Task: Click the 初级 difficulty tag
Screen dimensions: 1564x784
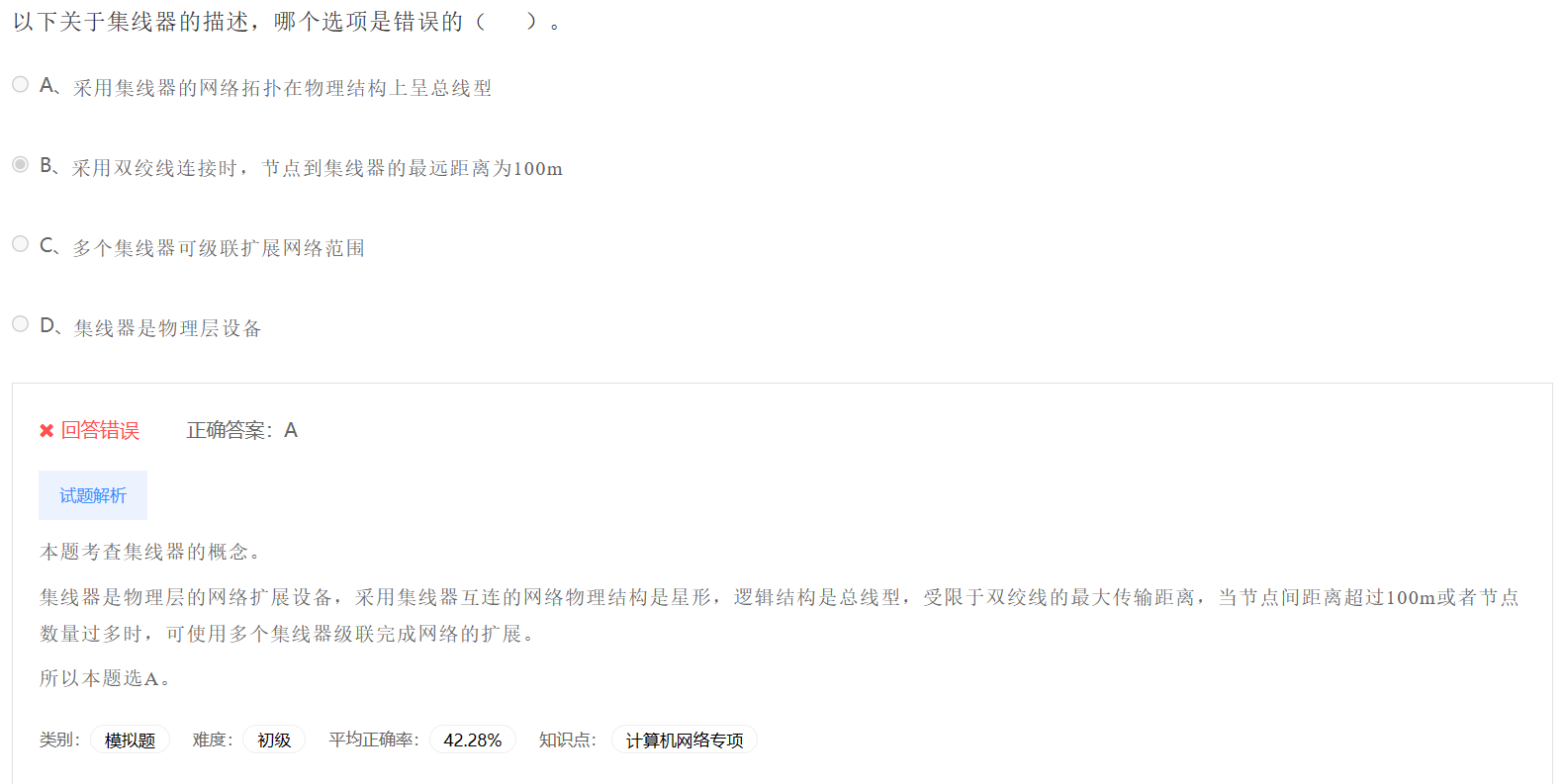Action: pyautogui.click(x=274, y=740)
